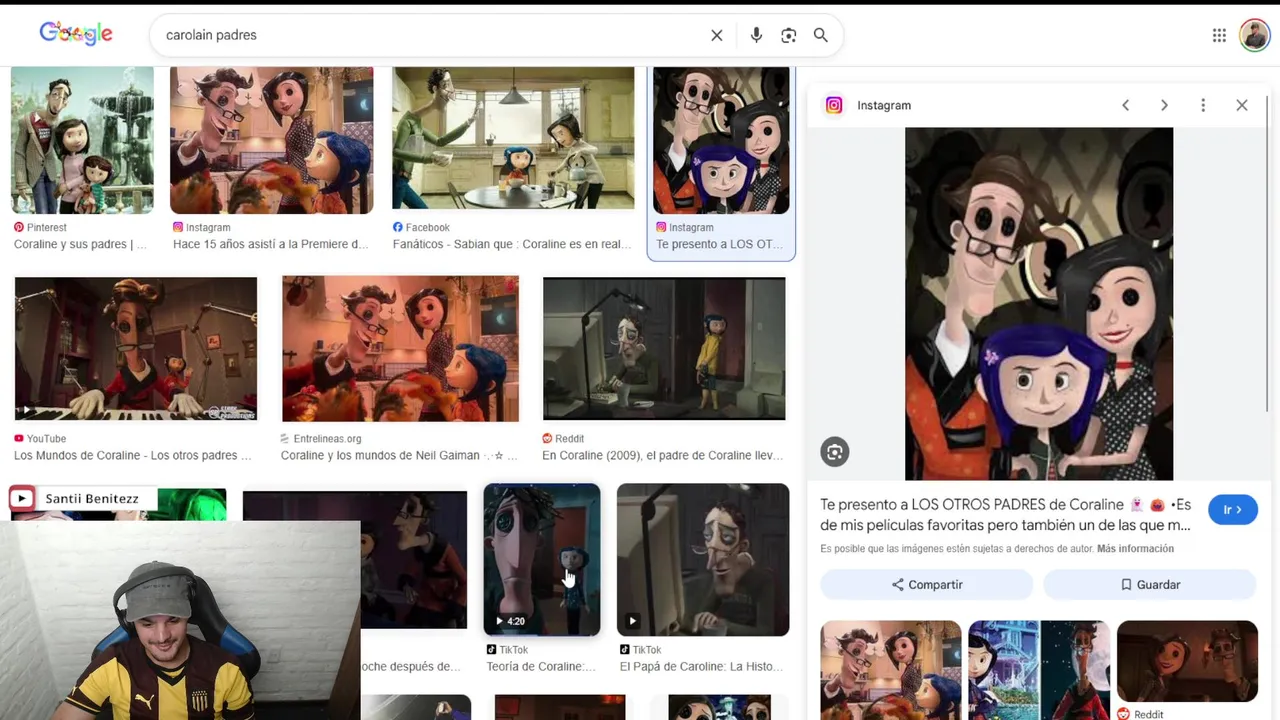This screenshot has height=720, width=1280.
Task: Open the TikTok El Papá de Caroline video
Action: pos(703,560)
